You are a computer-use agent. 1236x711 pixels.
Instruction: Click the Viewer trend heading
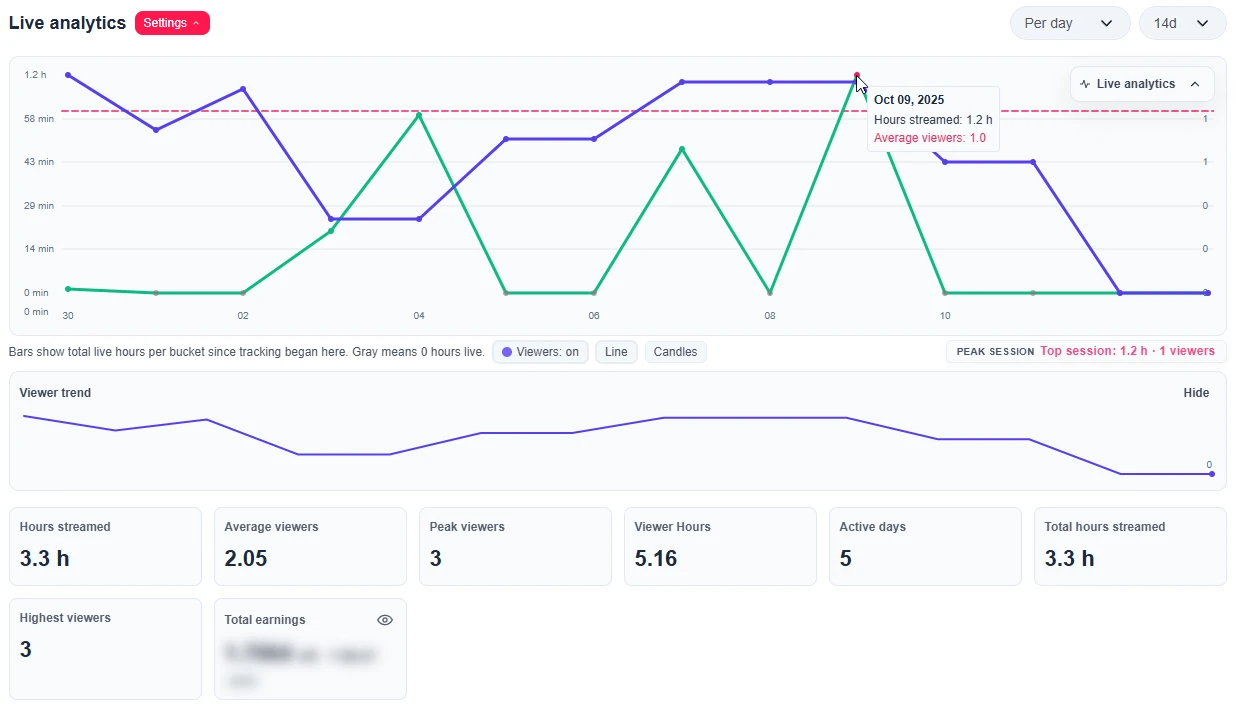[55, 393]
